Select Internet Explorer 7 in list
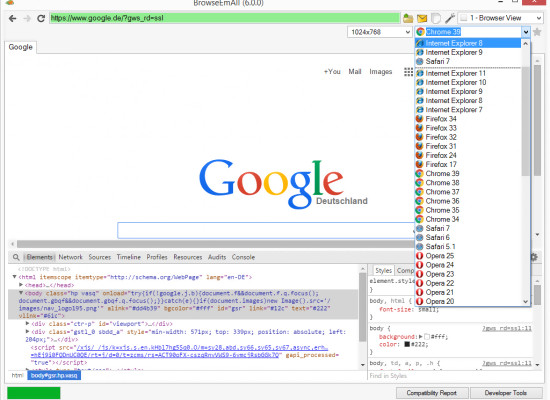Viewport: 550px width, 400px height. [x=468, y=110]
